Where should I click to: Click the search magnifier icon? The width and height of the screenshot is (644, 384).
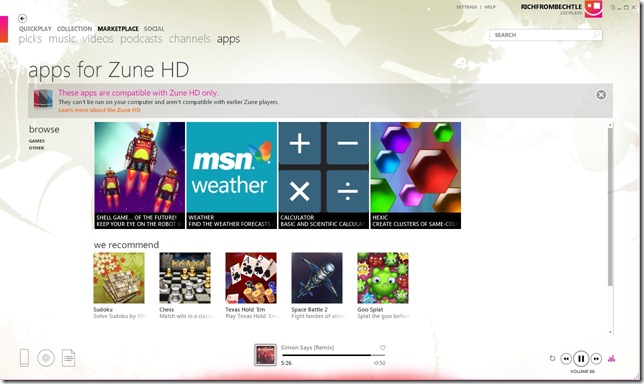click(596, 35)
